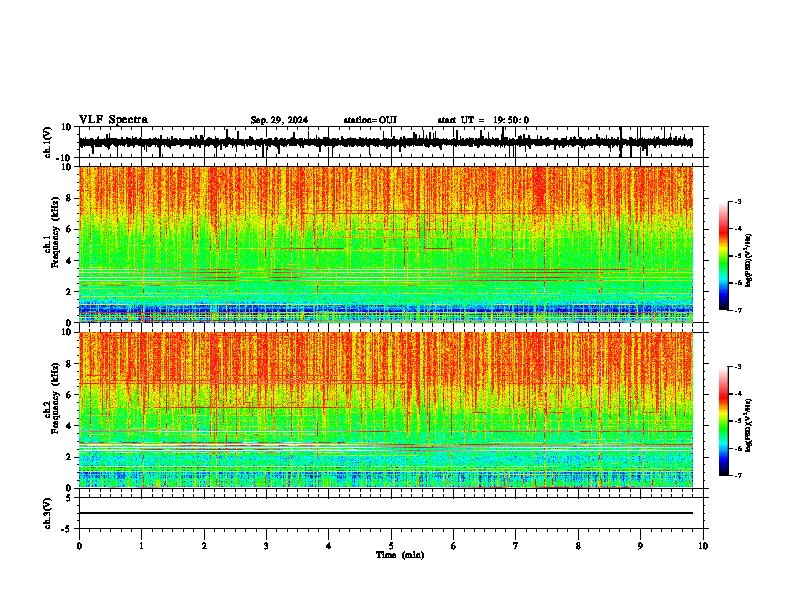Click inside the ch.2 spectrogram panel
This screenshot has height=612, width=792.
point(386,410)
